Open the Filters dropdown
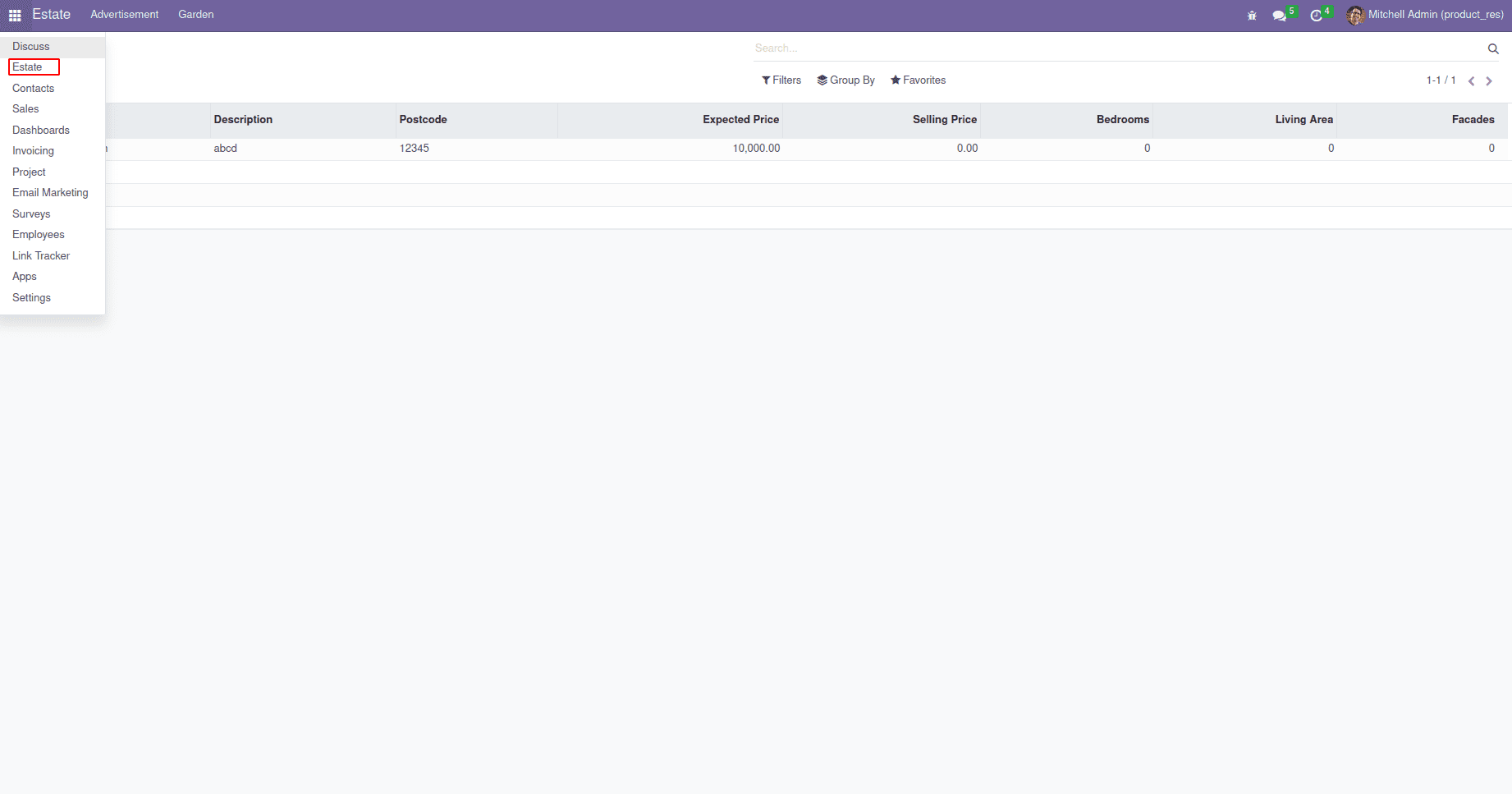 pyautogui.click(x=781, y=80)
